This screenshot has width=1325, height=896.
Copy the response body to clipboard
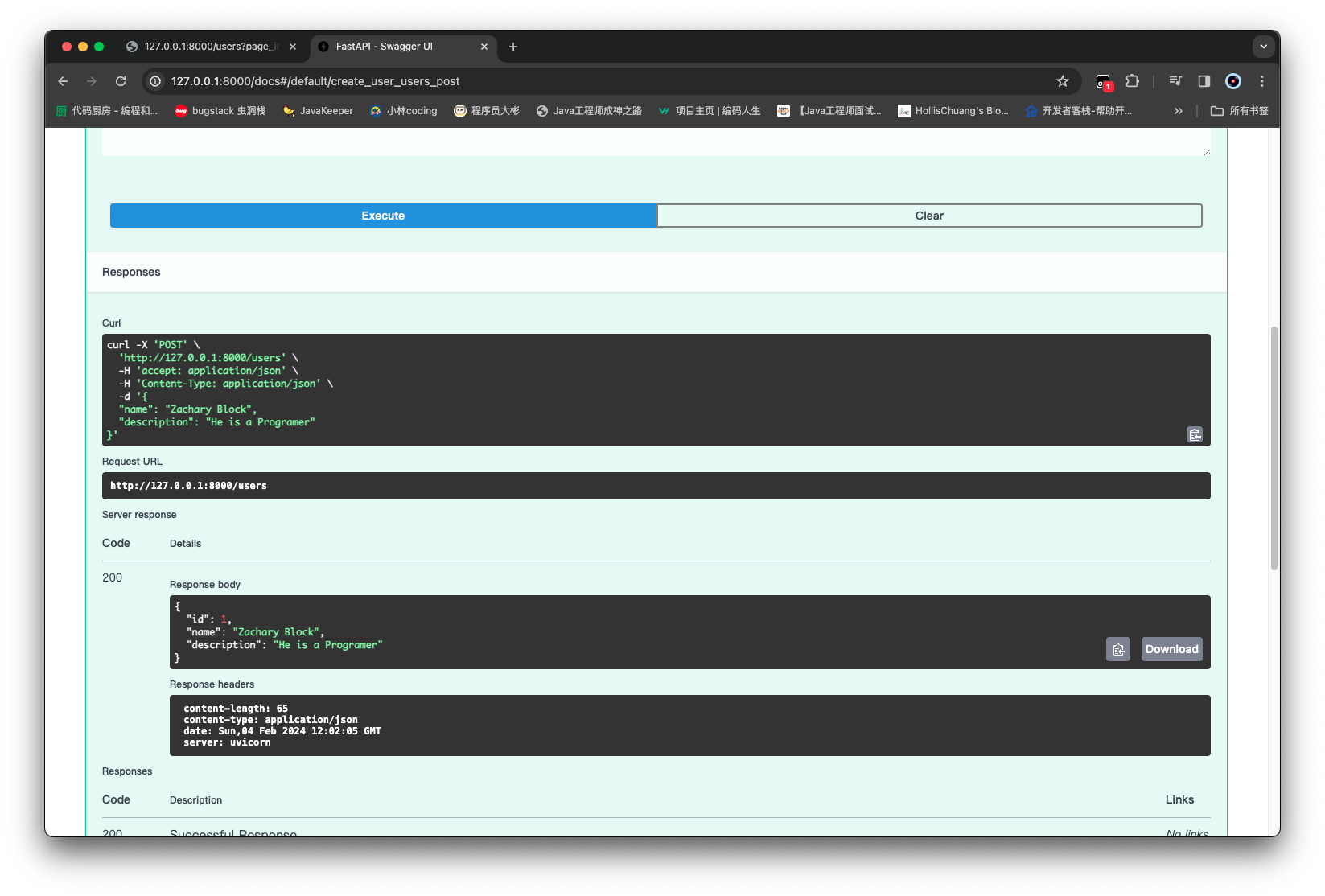pyautogui.click(x=1117, y=649)
